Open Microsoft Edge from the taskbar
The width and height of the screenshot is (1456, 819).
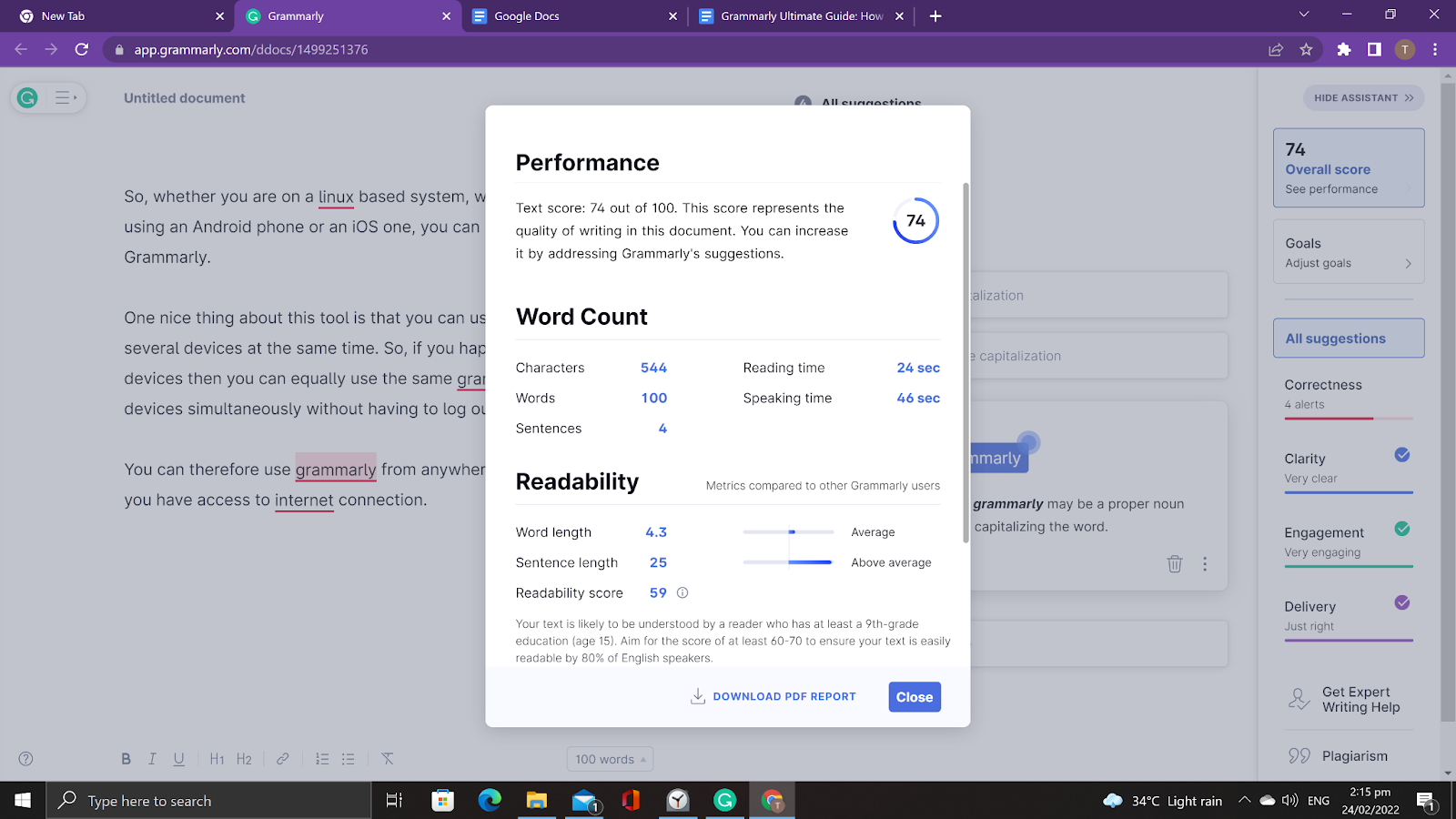pos(490,801)
